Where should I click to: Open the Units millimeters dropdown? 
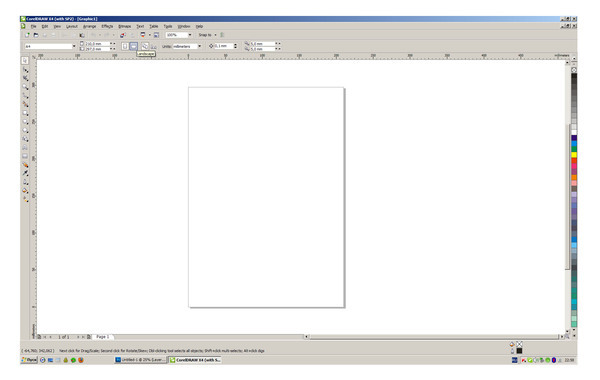click(x=187, y=46)
